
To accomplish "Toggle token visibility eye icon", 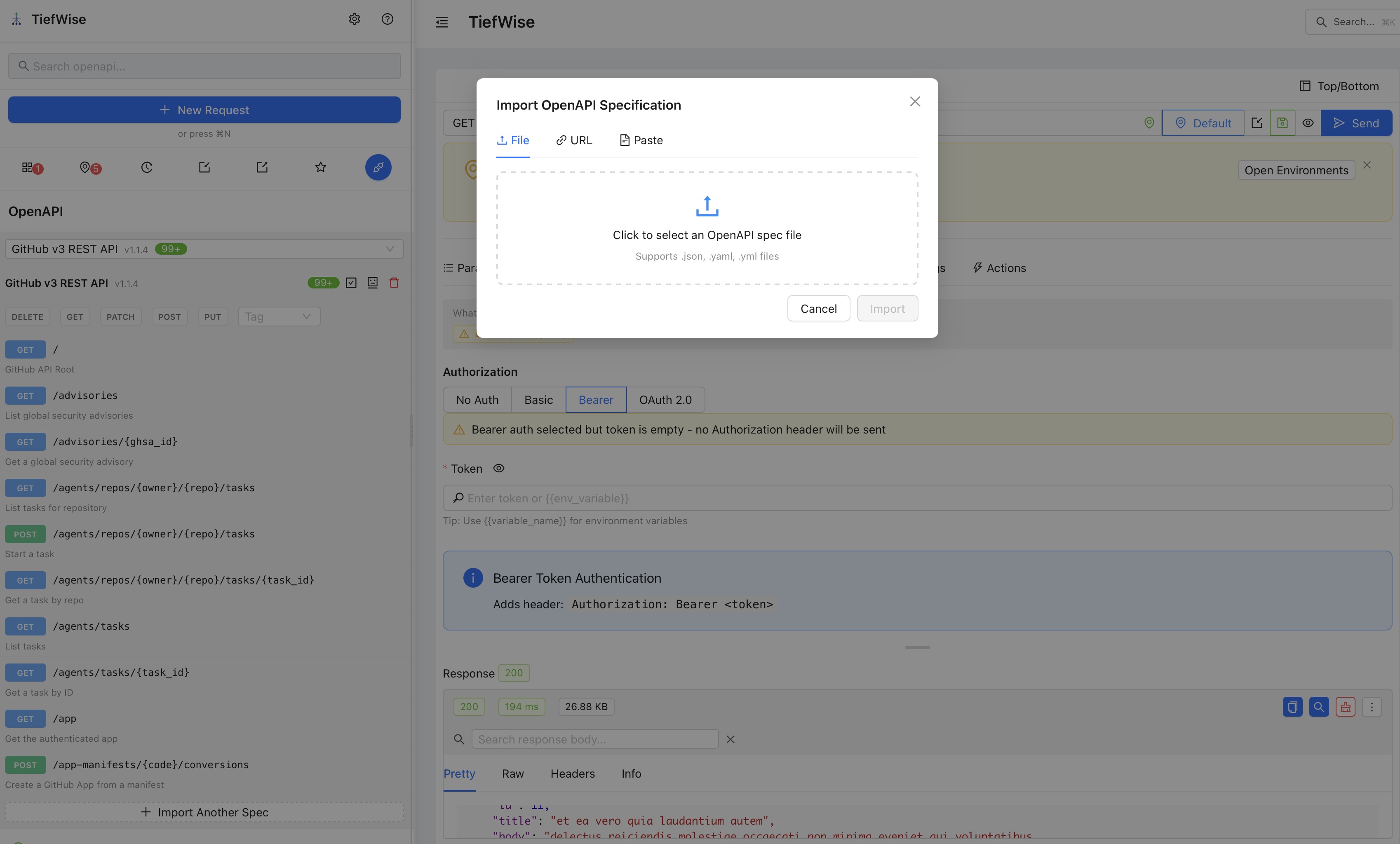I will (x=498, y=468).
